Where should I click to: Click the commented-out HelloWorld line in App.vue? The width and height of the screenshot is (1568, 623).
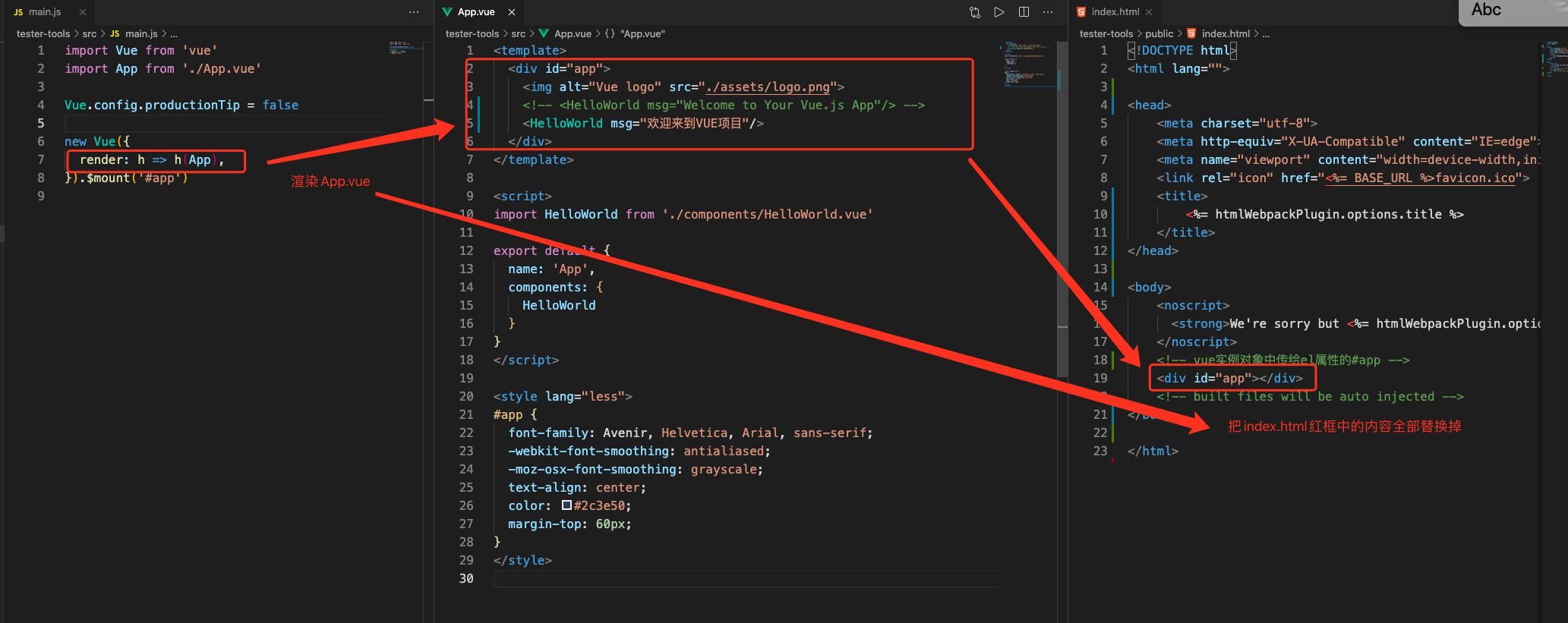click(x=724, y=105)
